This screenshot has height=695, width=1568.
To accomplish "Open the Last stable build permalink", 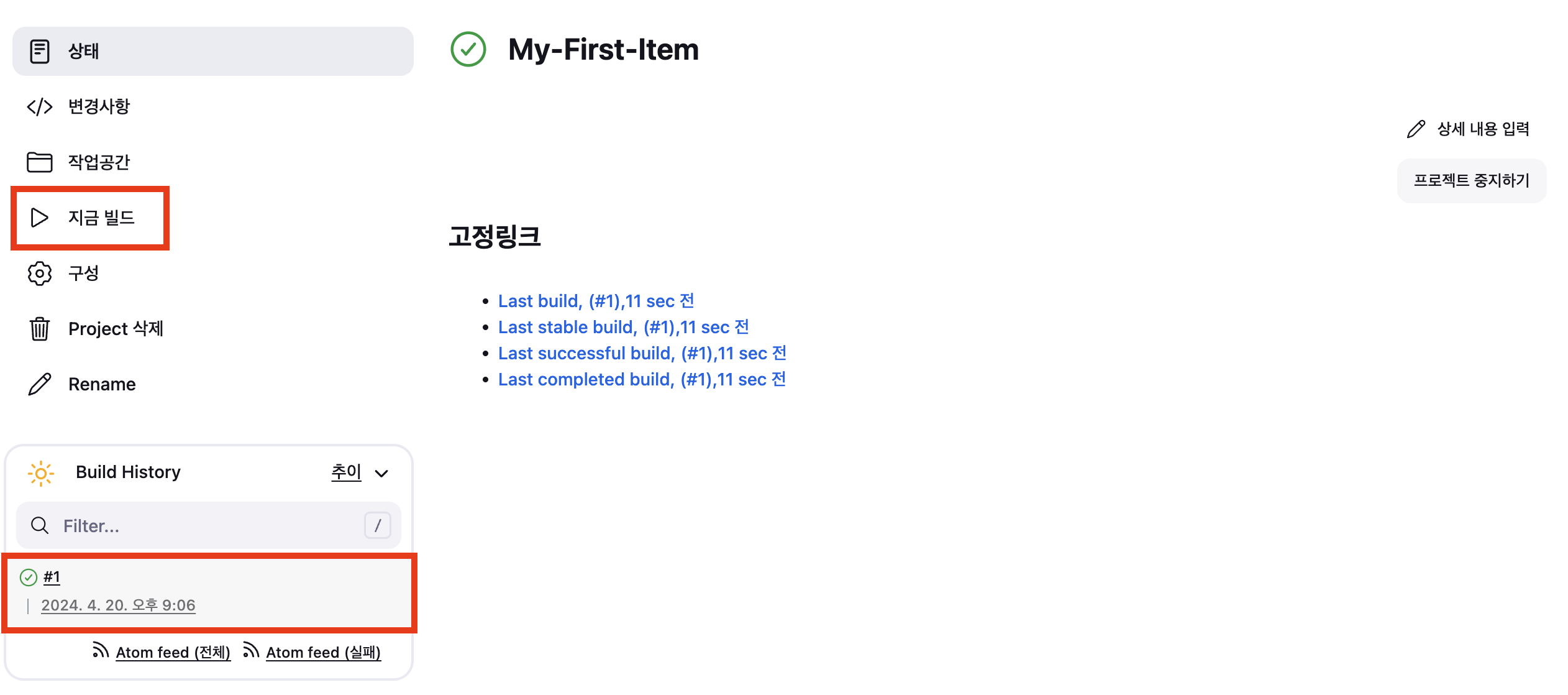I will coord(623,327).
